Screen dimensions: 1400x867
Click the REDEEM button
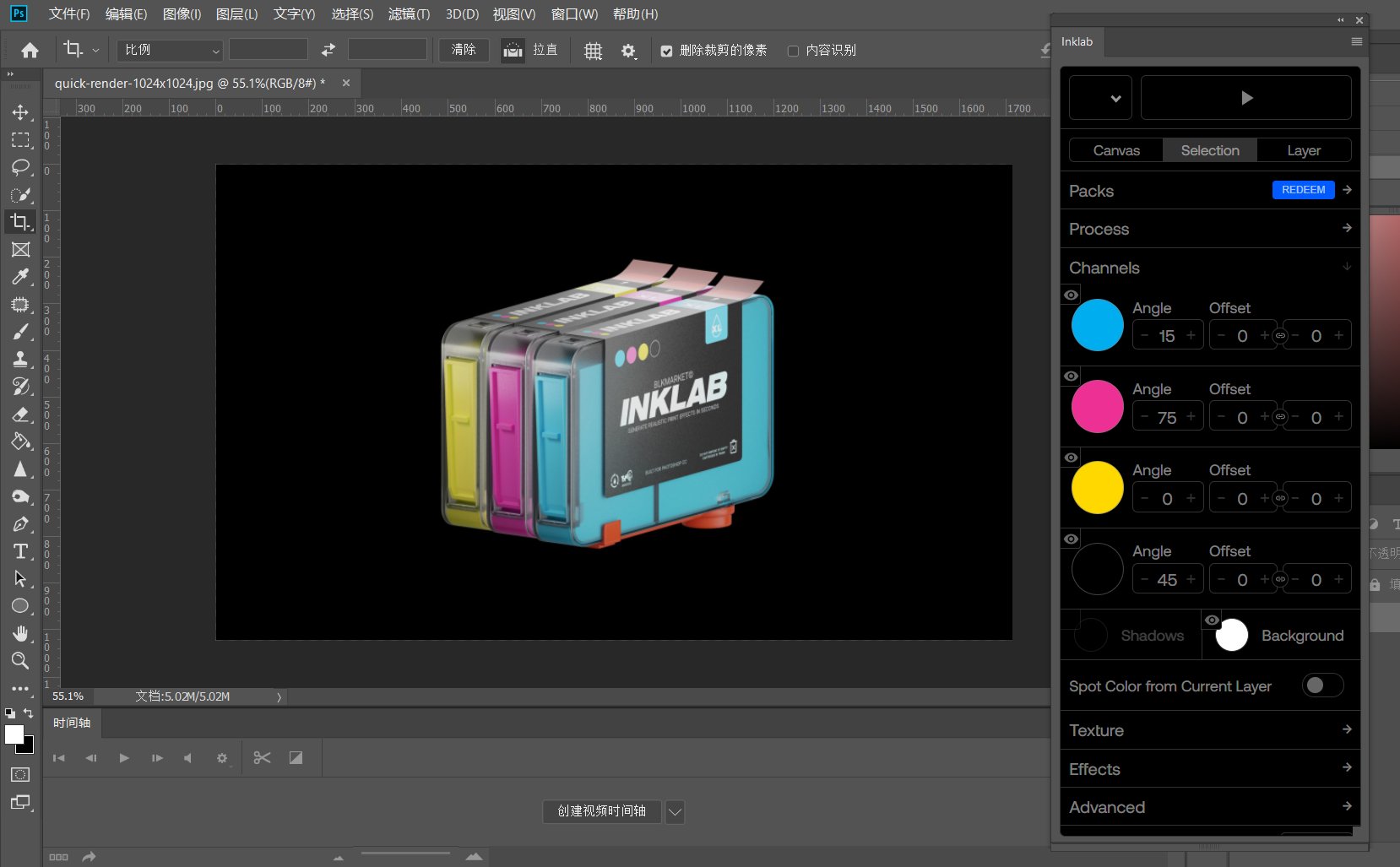[x=1303, y=190]
